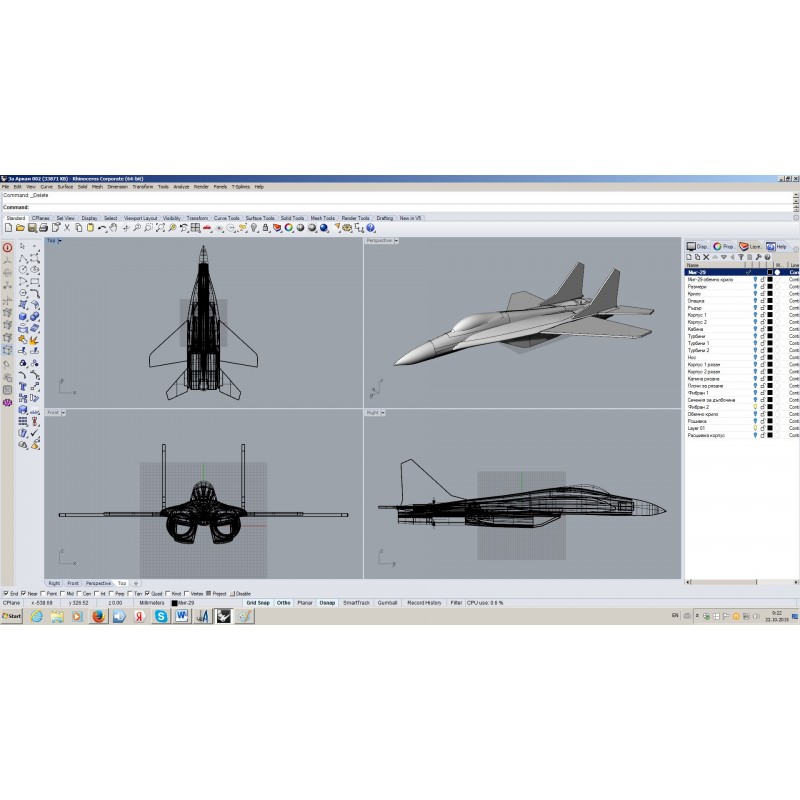
Task: Click the Undo arrow icon
Action: coord(101,228)
